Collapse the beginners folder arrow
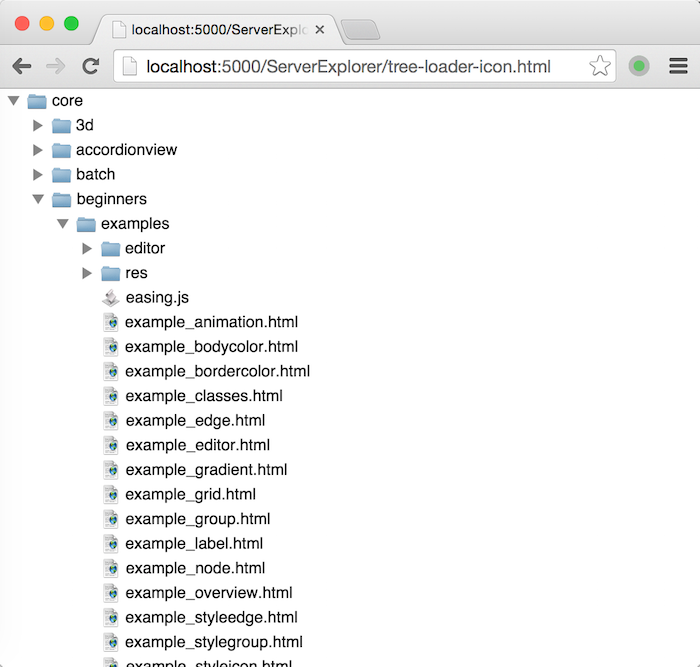The image size is (700, 667). (38, 199)
